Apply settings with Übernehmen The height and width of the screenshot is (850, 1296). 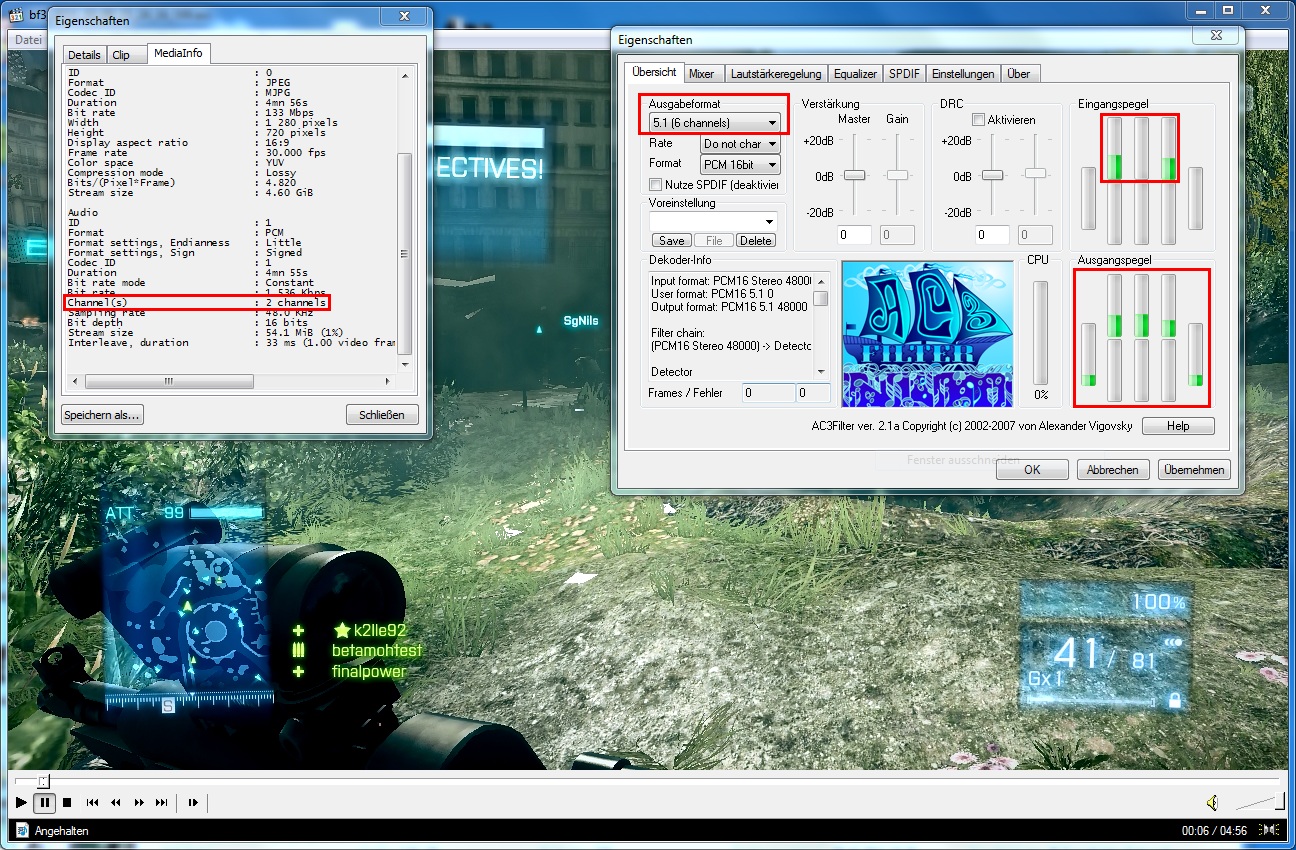click(1194, 470)
